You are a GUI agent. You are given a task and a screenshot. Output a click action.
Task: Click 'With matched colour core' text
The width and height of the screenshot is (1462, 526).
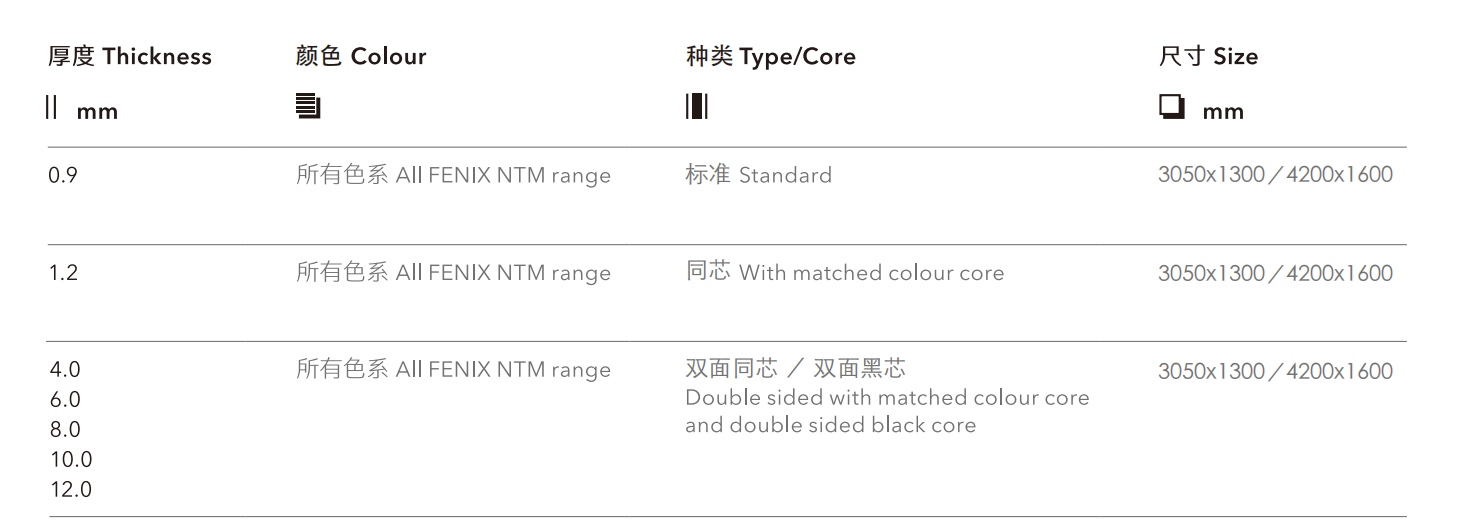point(870,273)
